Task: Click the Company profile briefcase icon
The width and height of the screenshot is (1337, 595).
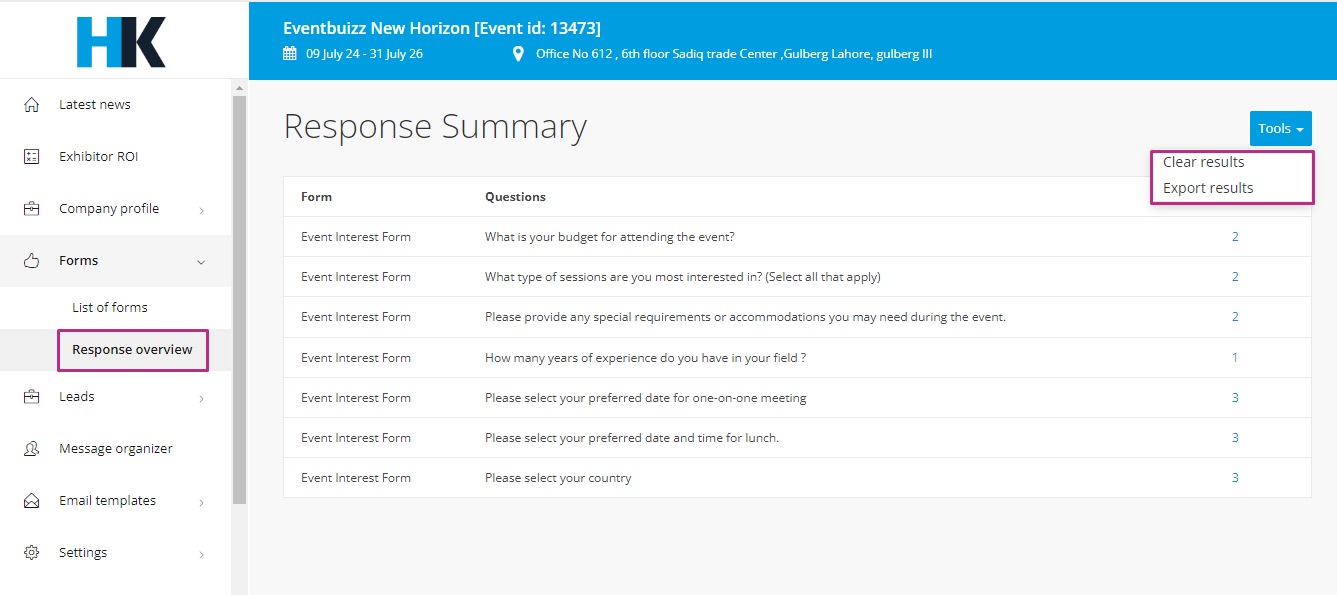Action: [32, 209]
